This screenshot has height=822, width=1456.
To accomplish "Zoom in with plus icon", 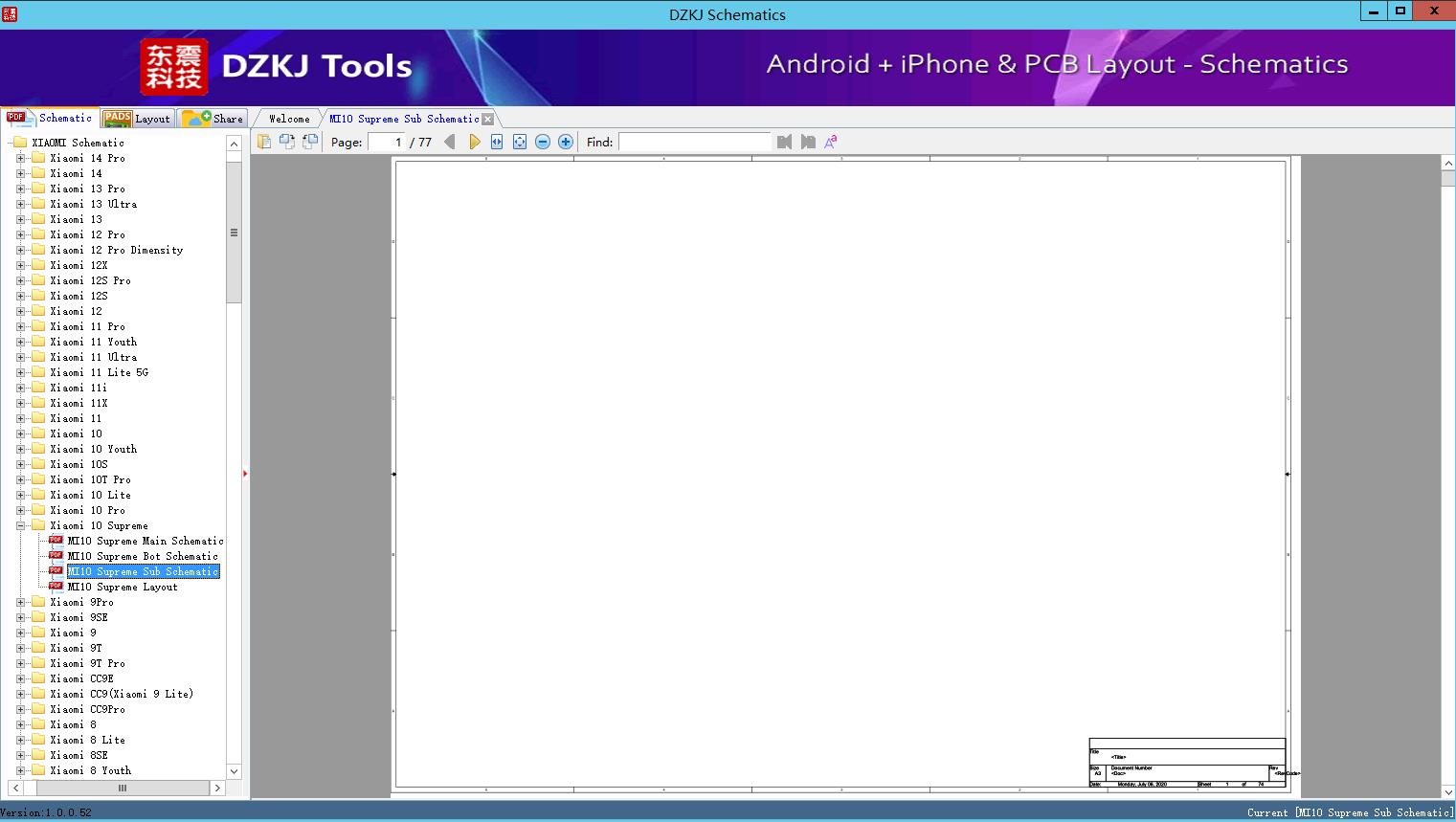I will [566, 142].
